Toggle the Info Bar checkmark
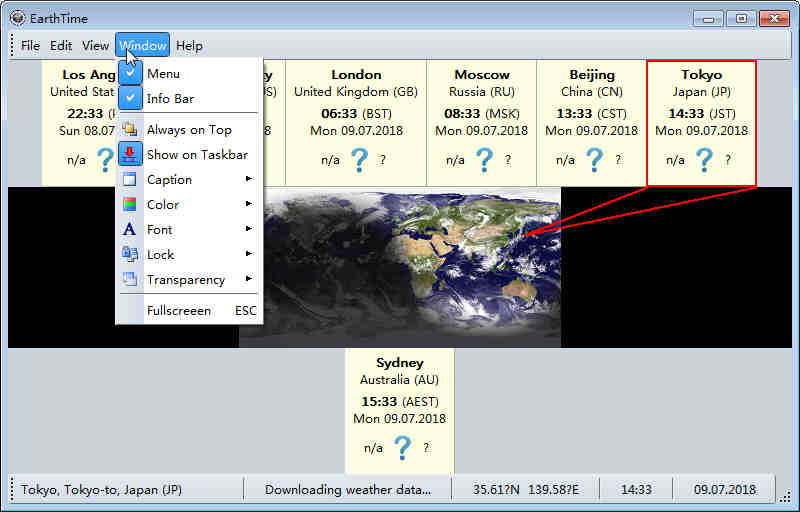This screenshot has height=512, width=800. click(130, 98)
